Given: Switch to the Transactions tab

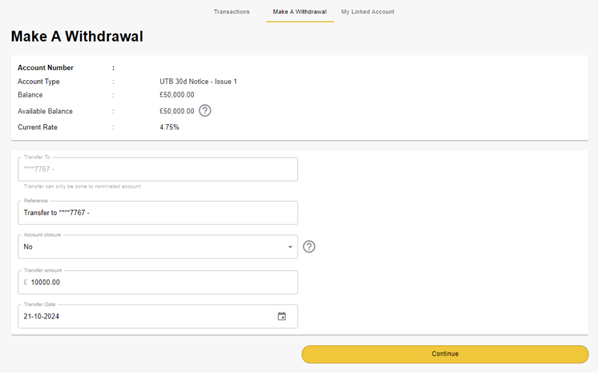Looking at the screenshot, I should click(233, 12).
